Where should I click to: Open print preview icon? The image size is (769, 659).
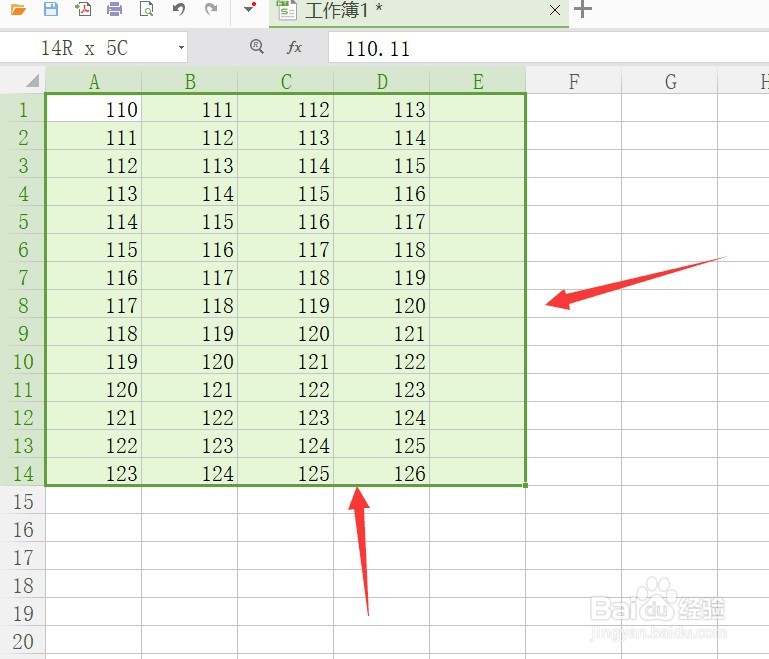point(147,9)
